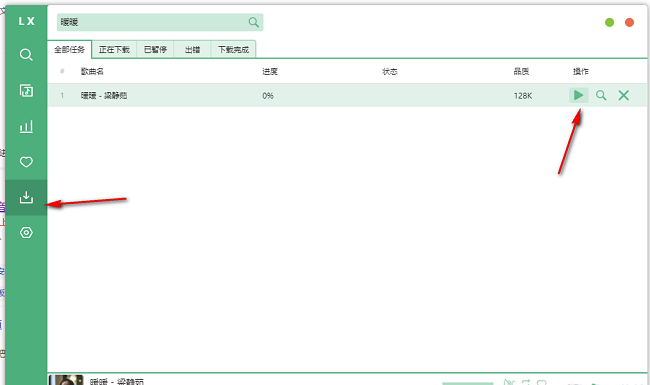Switch to the 下载完成 tab
Viewport: 650px width, 385px height.
[233, 50]
